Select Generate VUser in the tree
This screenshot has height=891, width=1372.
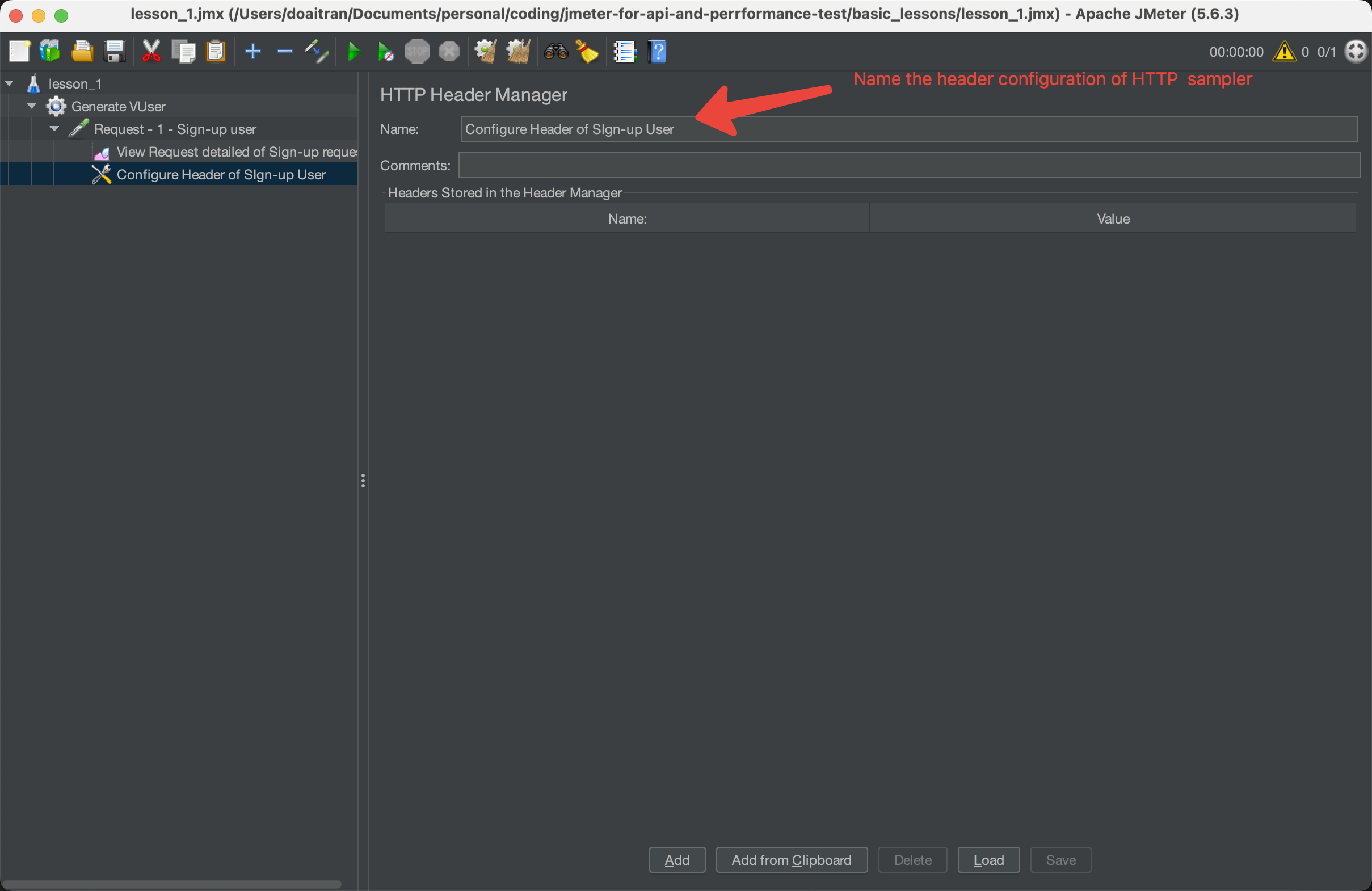coord(118,106)
